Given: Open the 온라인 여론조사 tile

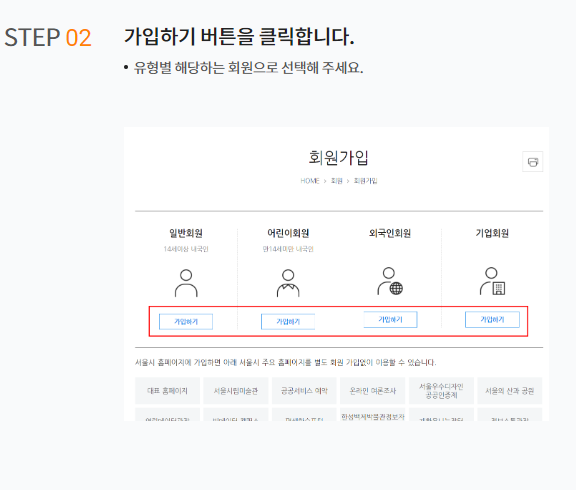Looking at the screenshot, I should pyautogui.click(x=372, y=391).
